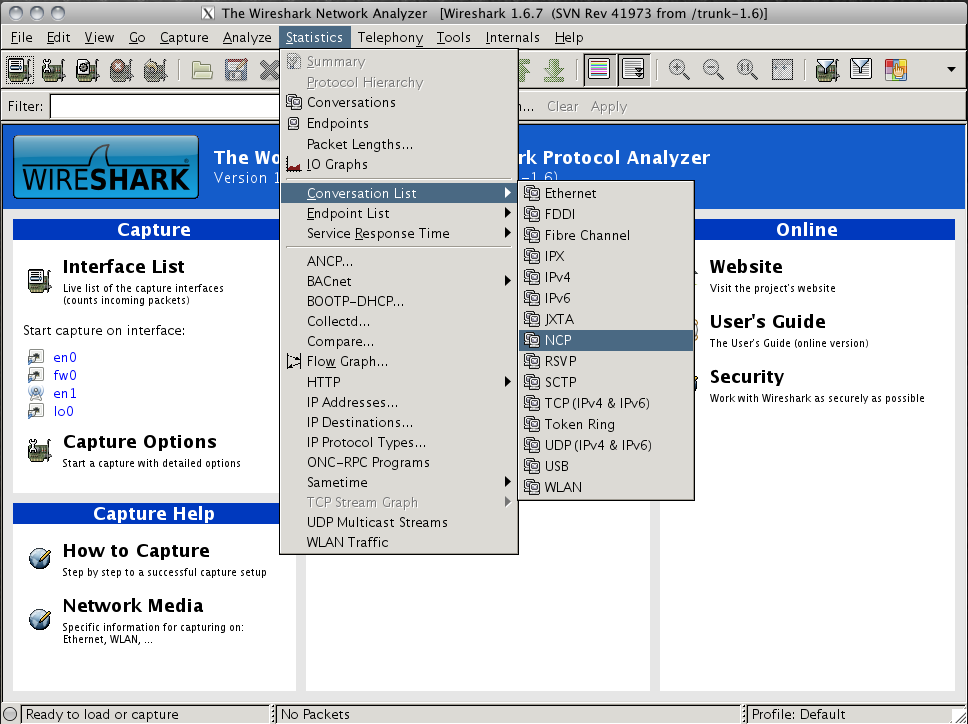Select UDP (IPv4 & IPv6) conversation entry
Viewport: 968px width, 724px height.
click(x=606, y=445)
